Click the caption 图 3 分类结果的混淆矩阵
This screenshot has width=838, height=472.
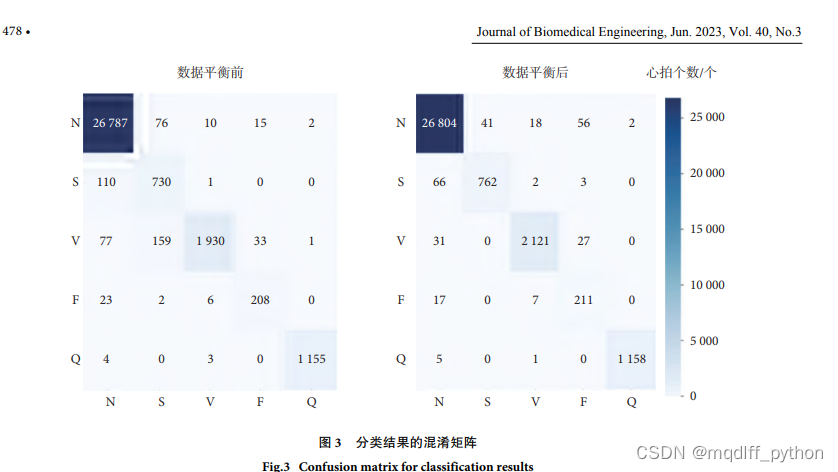[397, 443]
